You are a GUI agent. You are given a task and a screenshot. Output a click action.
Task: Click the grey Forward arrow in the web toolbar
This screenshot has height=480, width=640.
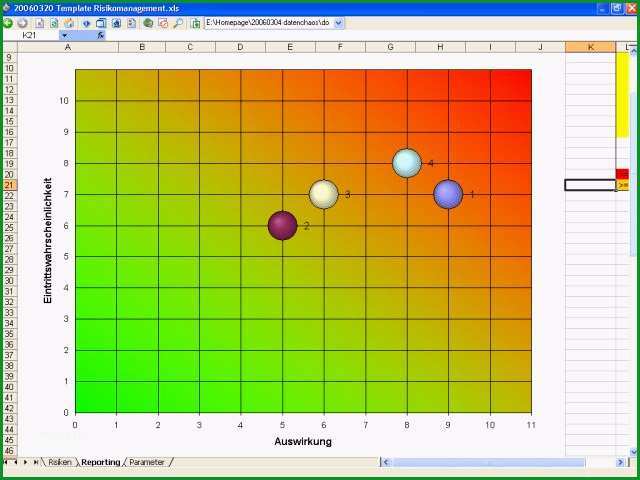pos(22,23)
